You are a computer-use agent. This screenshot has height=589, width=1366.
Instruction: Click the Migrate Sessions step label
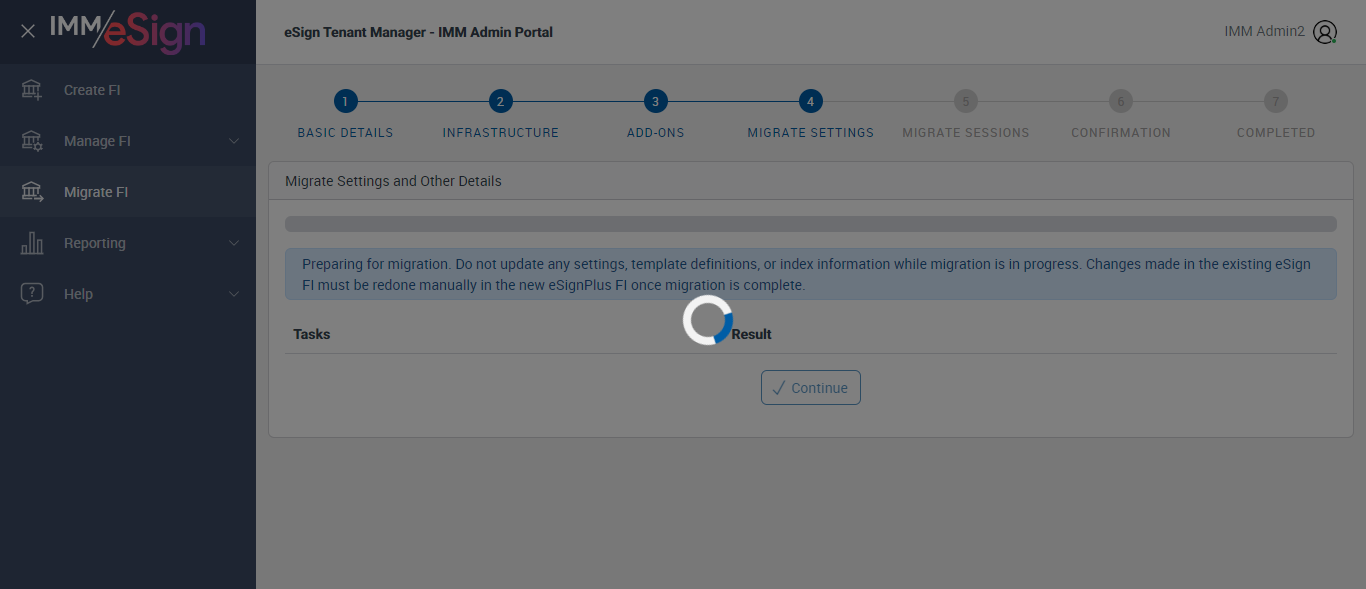[x=966, y=132]
